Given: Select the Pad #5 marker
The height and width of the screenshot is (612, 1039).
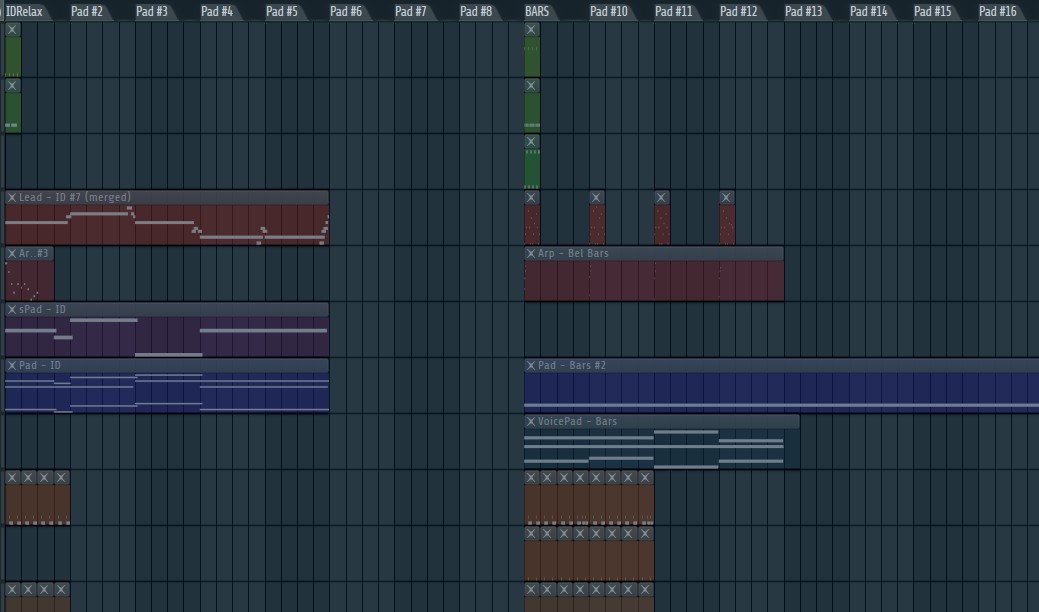Looking at the screenshot, I should [x=282, y=11].
